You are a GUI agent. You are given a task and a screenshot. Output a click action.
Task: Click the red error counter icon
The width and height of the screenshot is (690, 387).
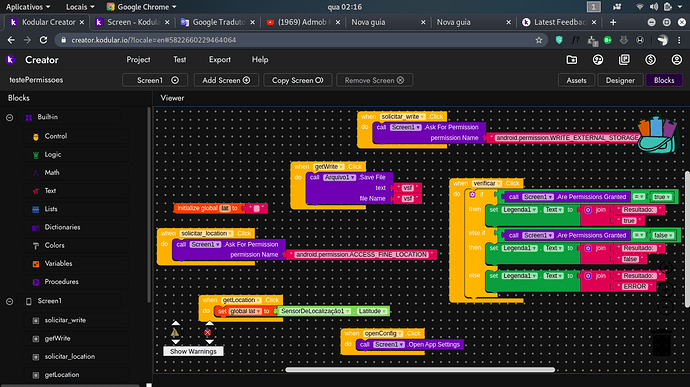point(207,332)
